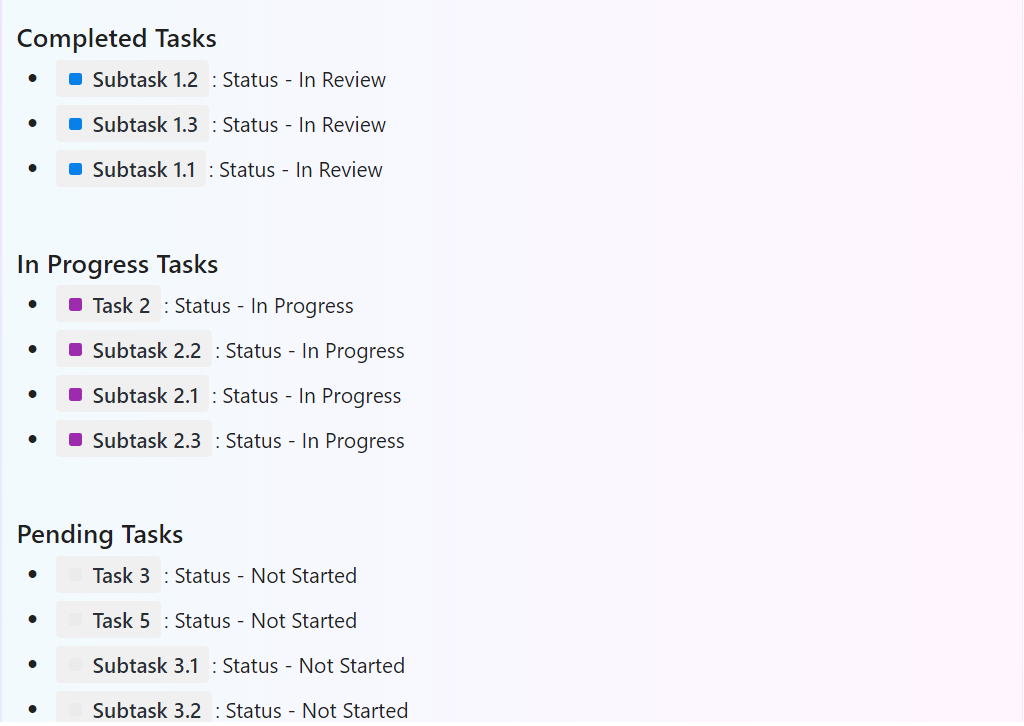Open the Subtask 3.2 task link
Screen dimensions: 1024x726
[134, 708]
